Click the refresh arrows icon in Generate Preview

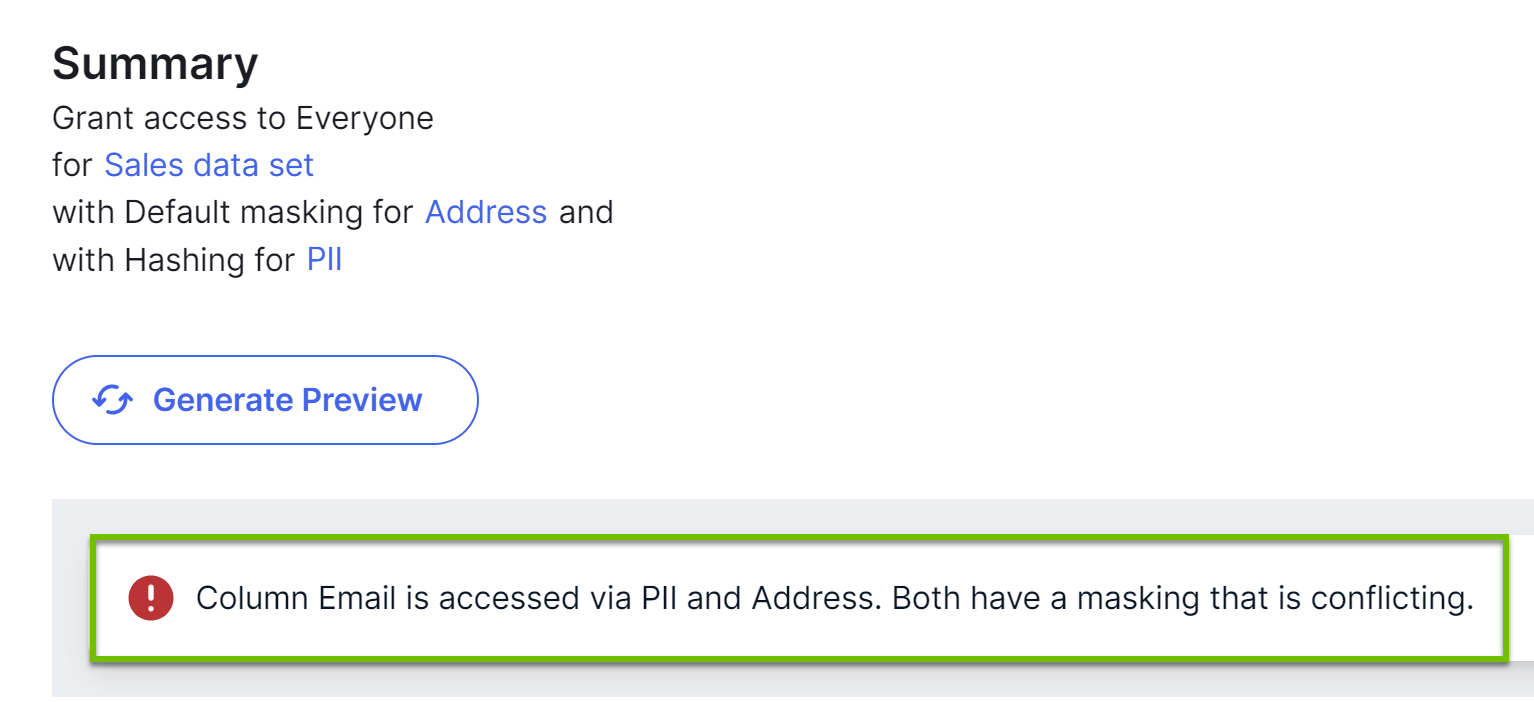point(112,400)
